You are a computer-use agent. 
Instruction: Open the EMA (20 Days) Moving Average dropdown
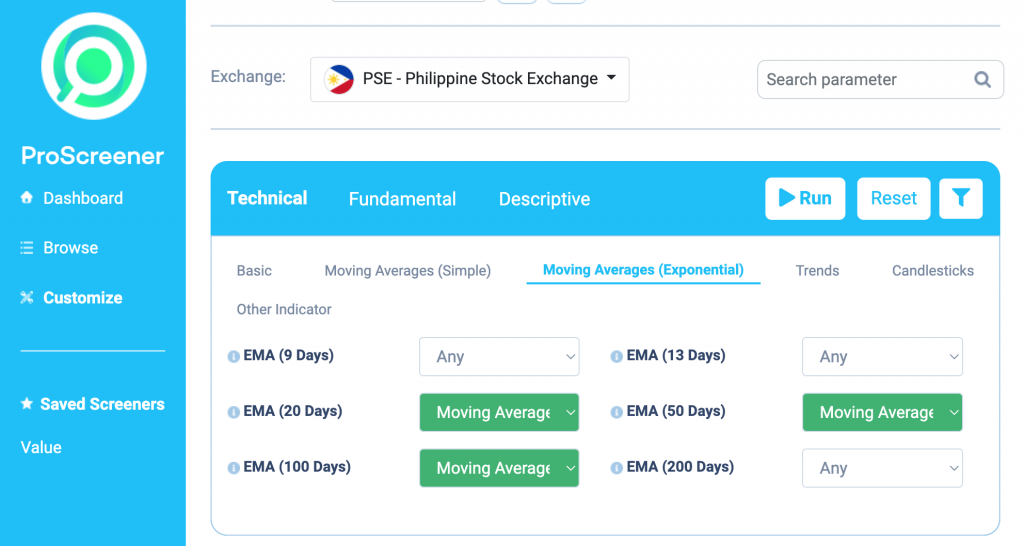click(x=499, y=412)
